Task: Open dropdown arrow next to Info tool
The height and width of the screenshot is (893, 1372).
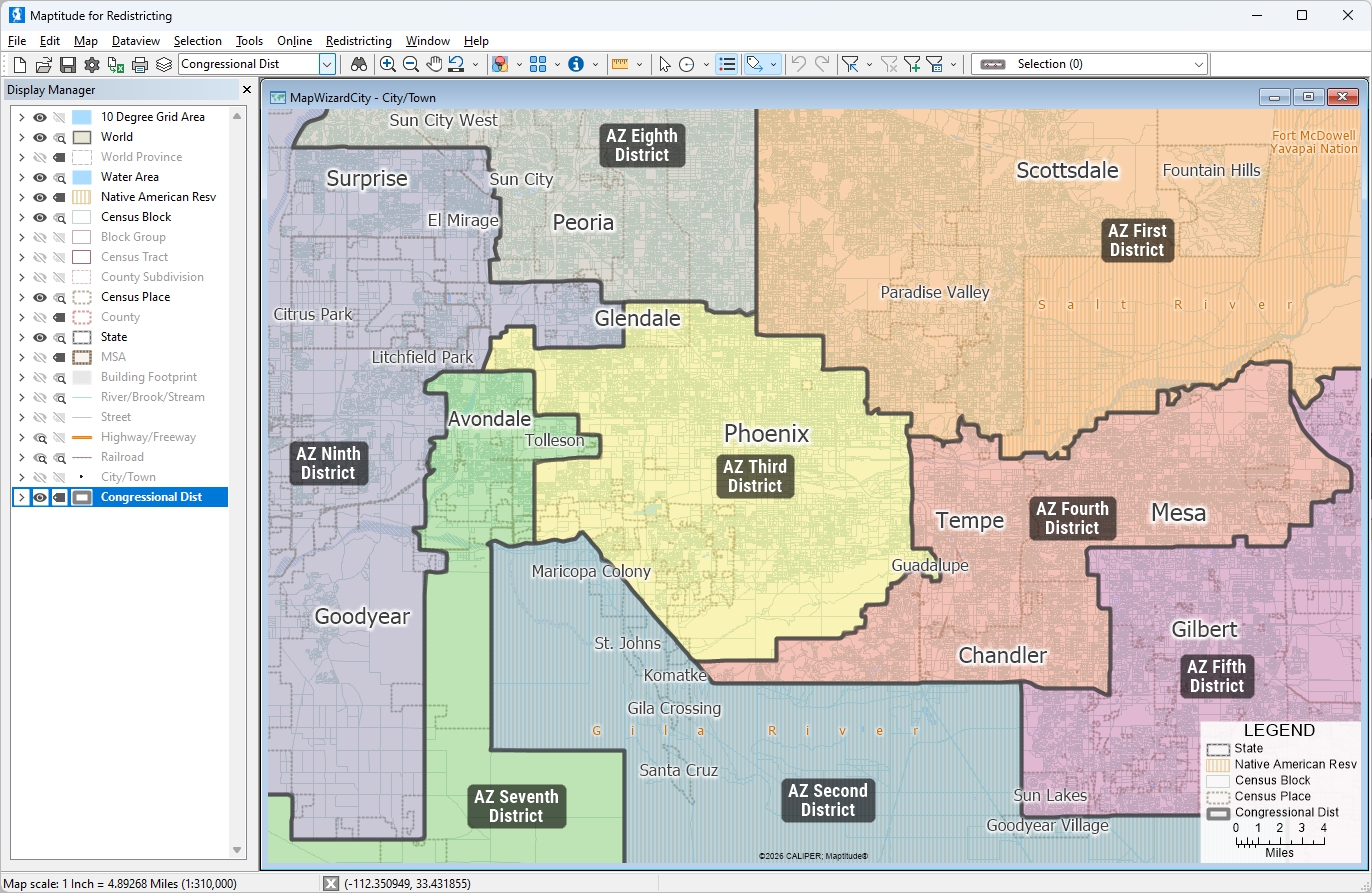Action: pos(595,65)
